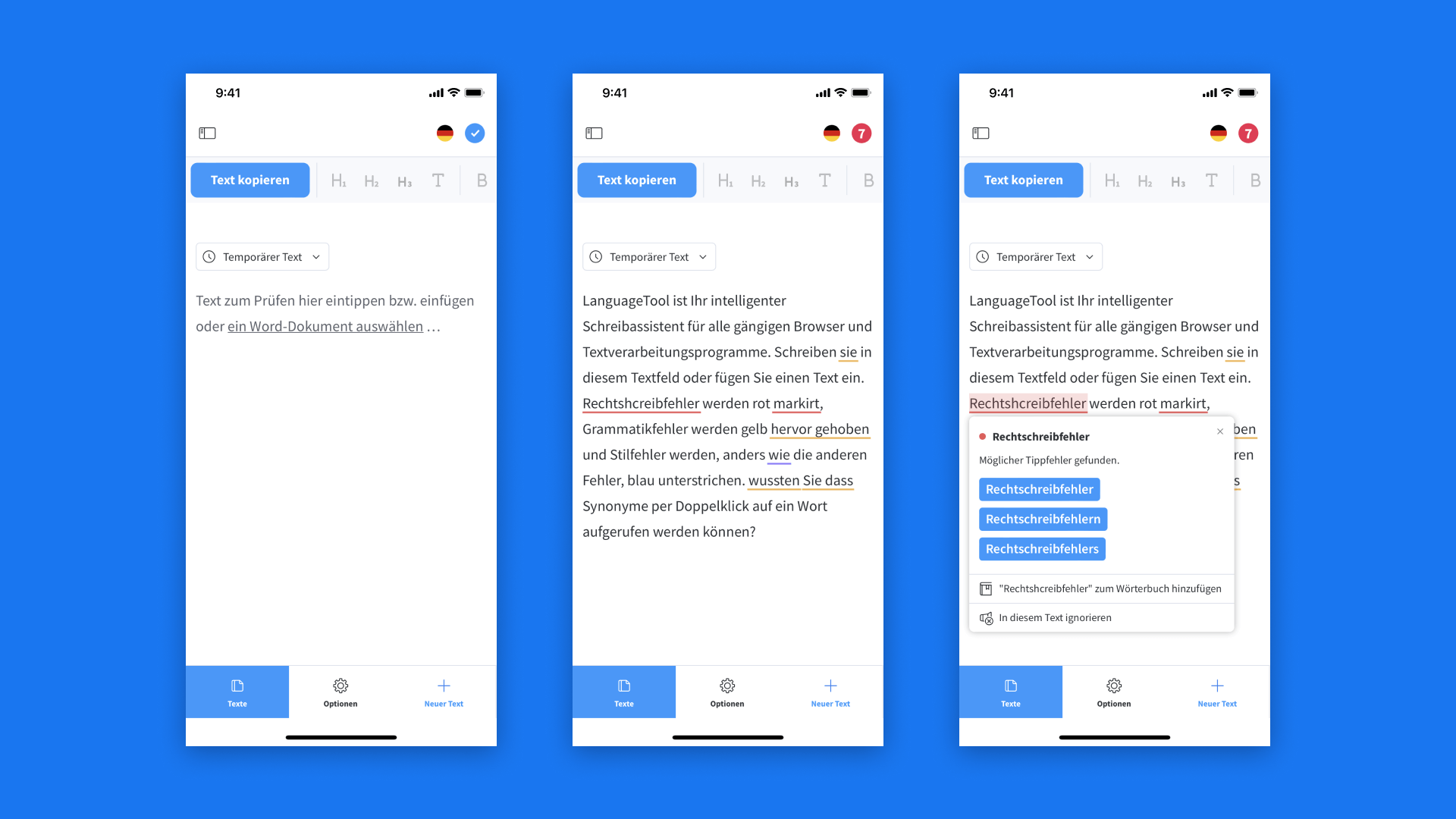1456x819 pixels.
Task: Expand the Temporärer Text dropdown
Action: click(x=262, y=257)
